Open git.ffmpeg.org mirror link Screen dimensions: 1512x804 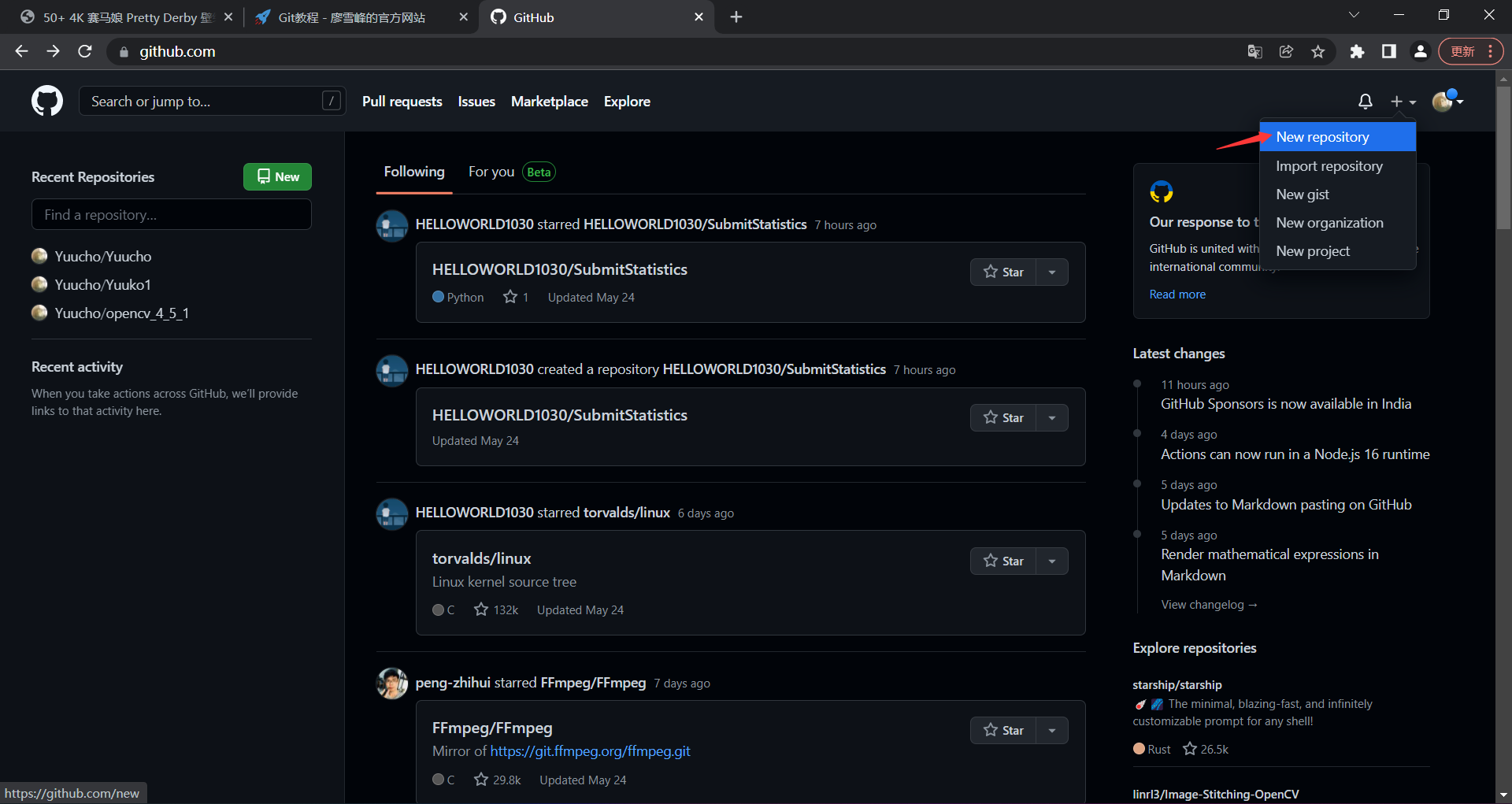click(x=590, y=751)
